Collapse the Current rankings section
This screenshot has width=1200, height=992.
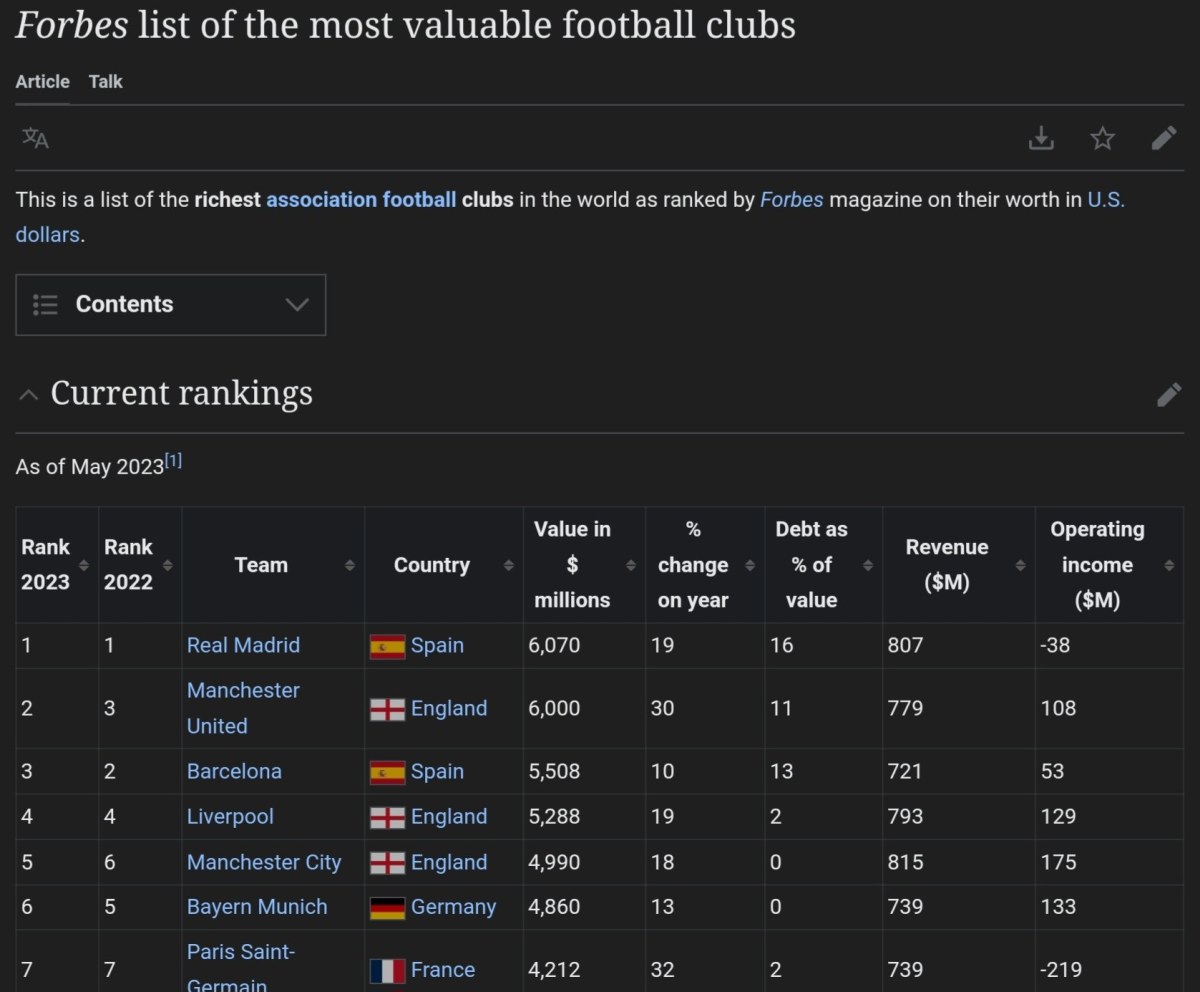point(29,395)
